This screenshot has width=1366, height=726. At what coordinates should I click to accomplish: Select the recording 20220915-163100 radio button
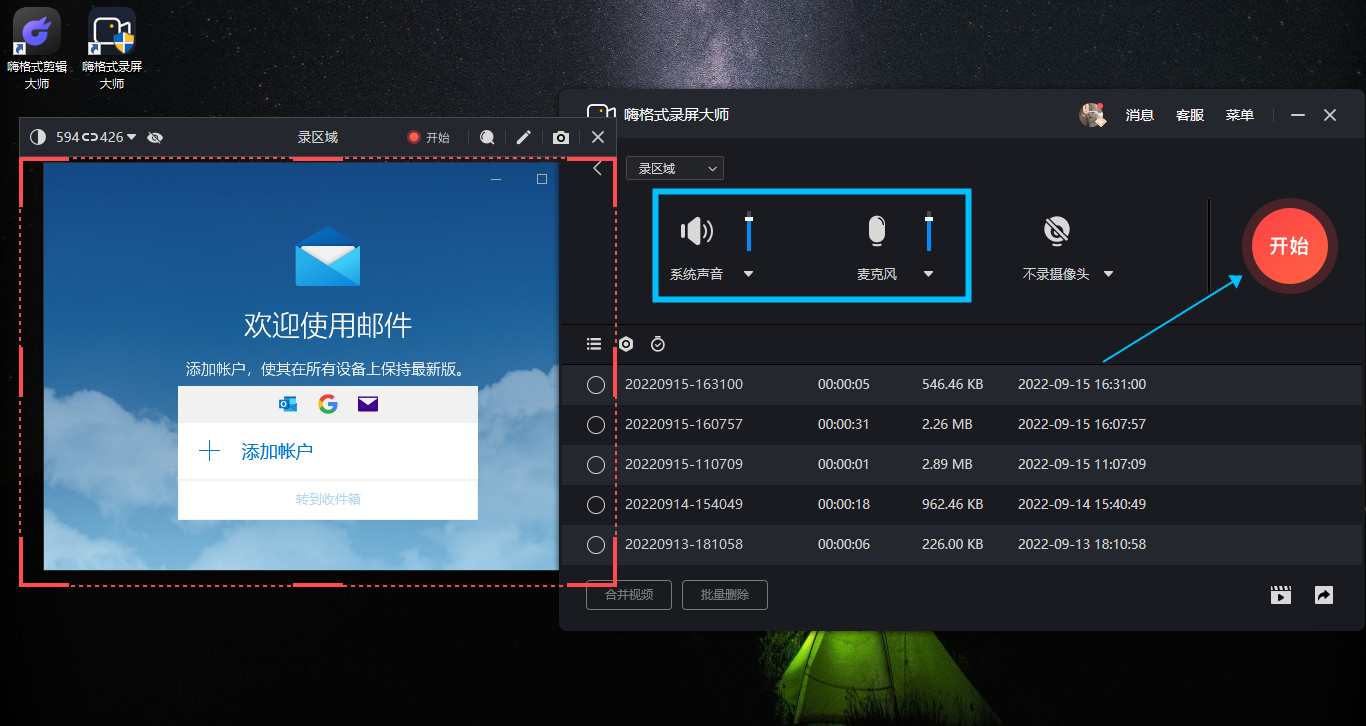coord(596,385)
